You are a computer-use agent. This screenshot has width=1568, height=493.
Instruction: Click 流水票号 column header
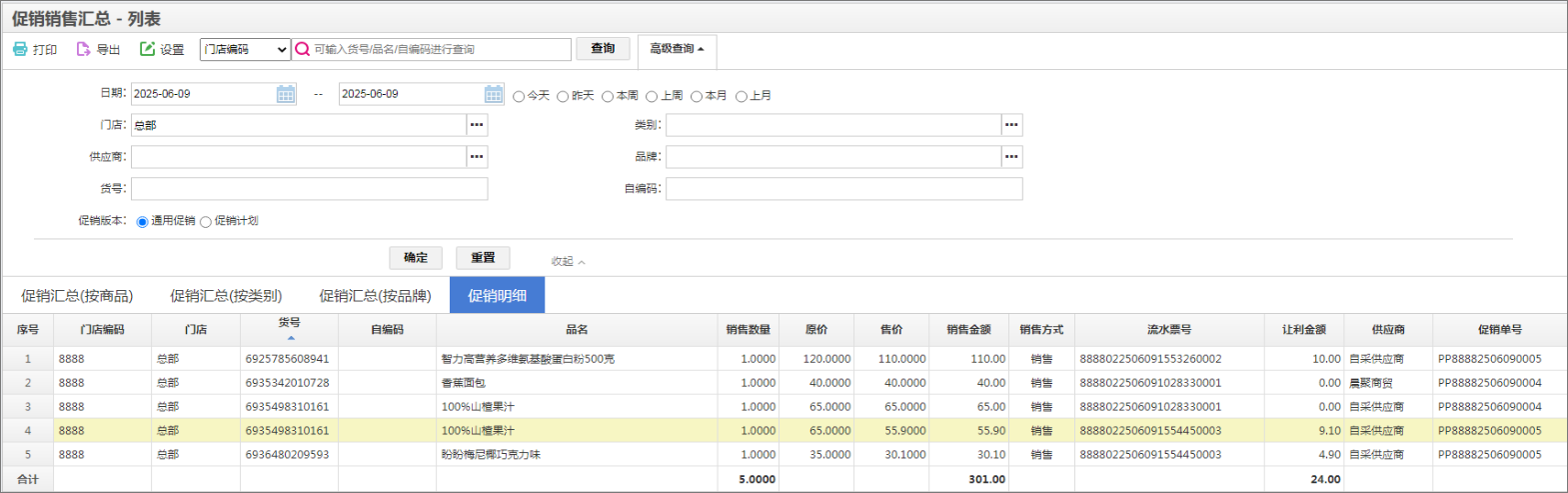1169,330
